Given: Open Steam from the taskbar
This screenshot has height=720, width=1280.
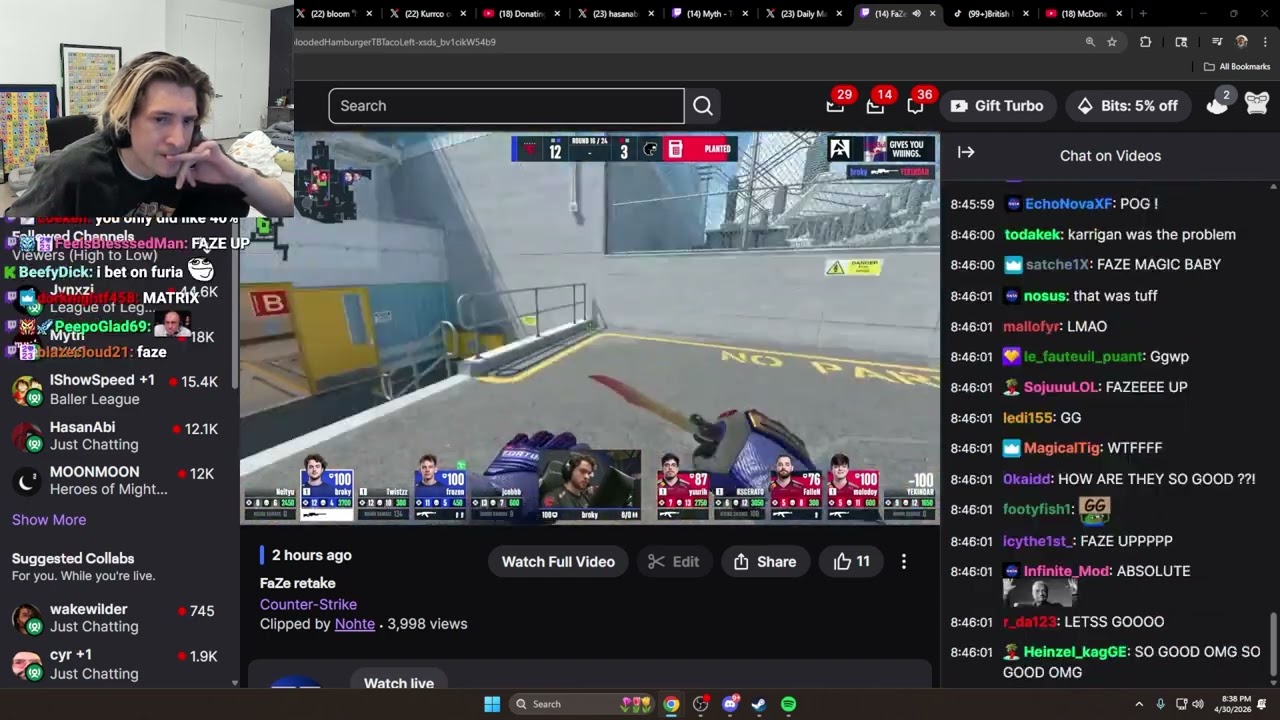Looking at the screenshot, I should pyautogui.click(x=759, y=704).
